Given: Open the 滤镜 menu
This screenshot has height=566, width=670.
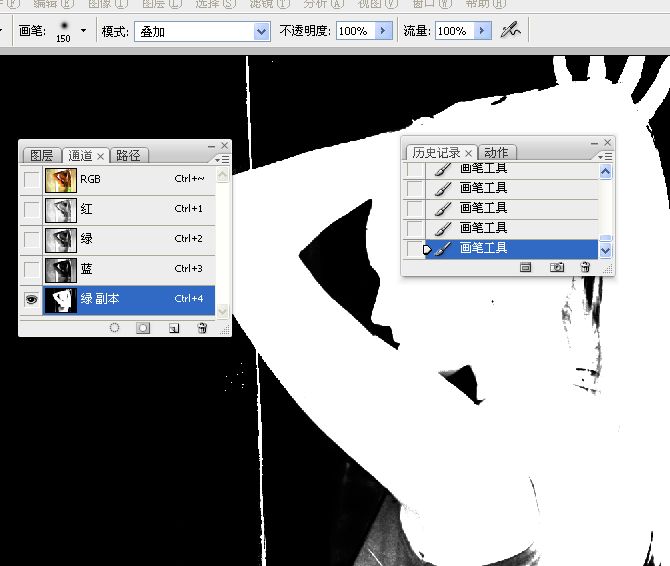Looking at the screenshot, I should (270, 4).
